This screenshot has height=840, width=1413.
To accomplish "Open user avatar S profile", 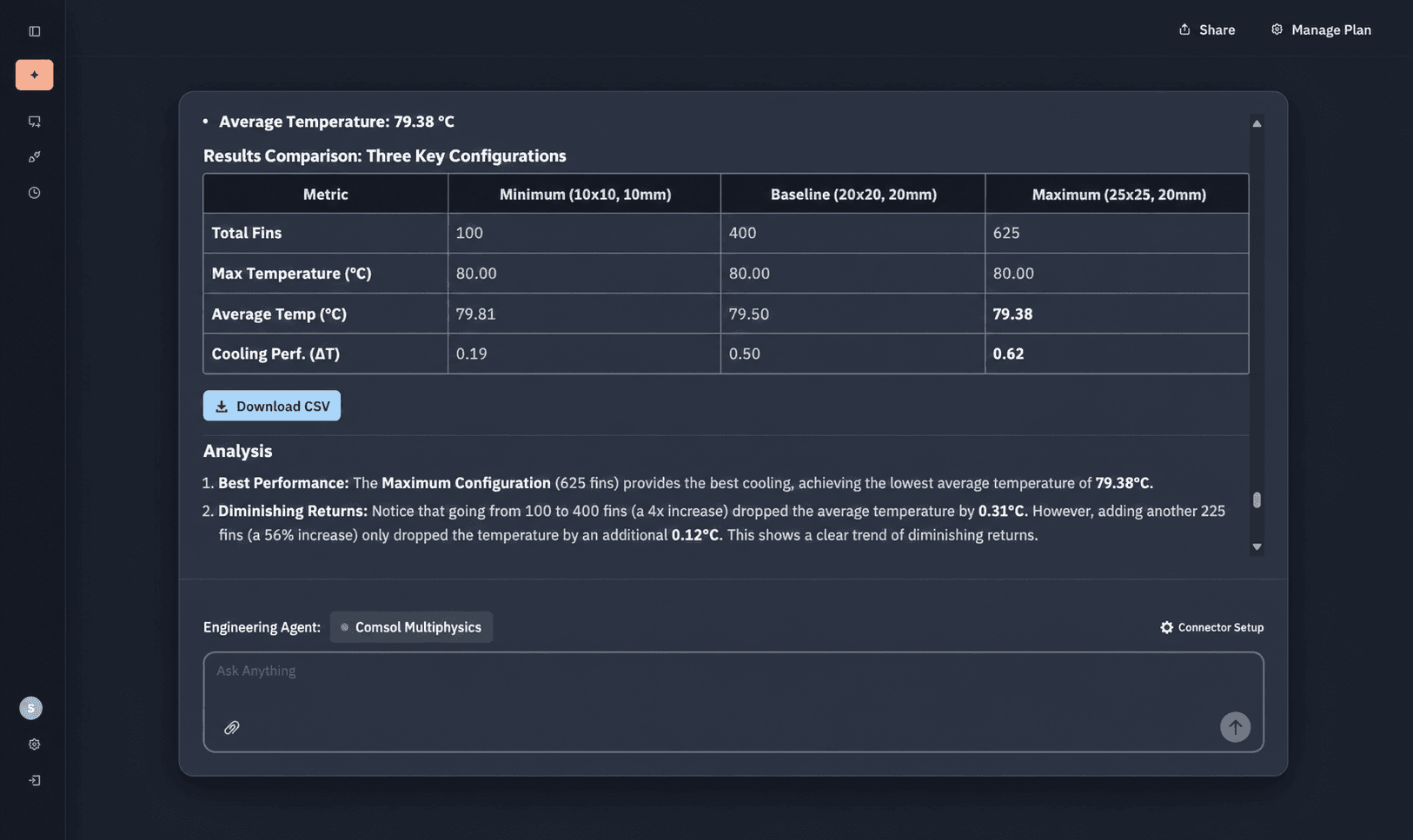I will [x=31, y=708].
